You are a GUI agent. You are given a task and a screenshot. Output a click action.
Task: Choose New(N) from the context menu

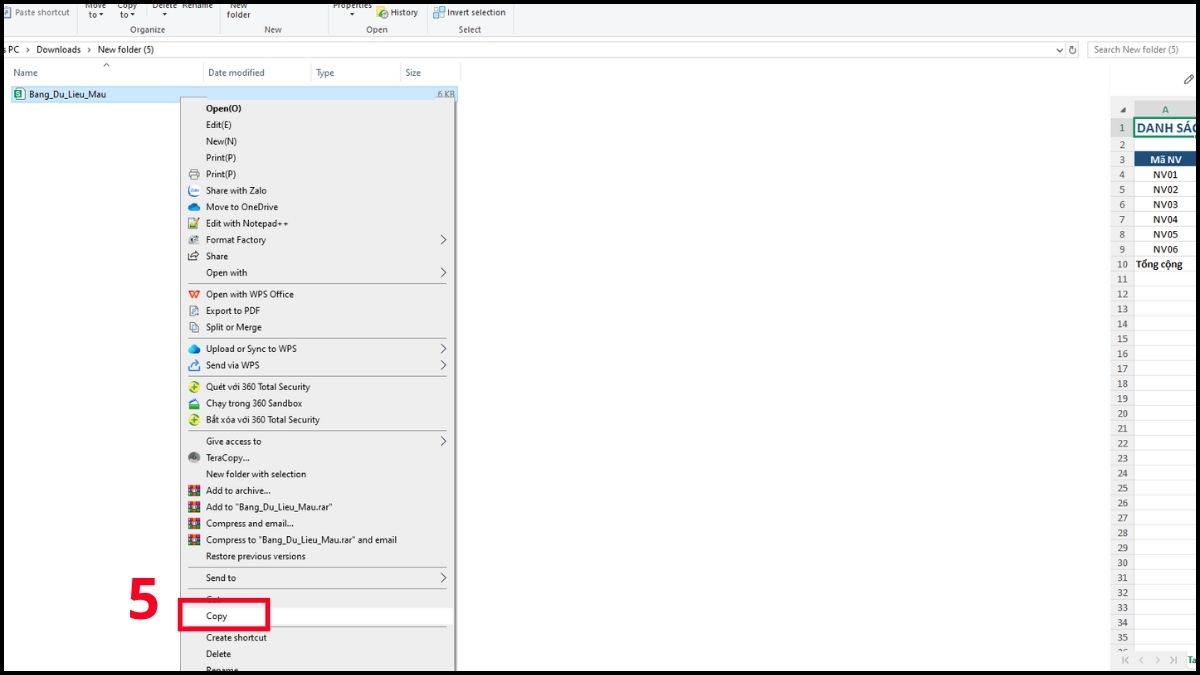point(221,141)
